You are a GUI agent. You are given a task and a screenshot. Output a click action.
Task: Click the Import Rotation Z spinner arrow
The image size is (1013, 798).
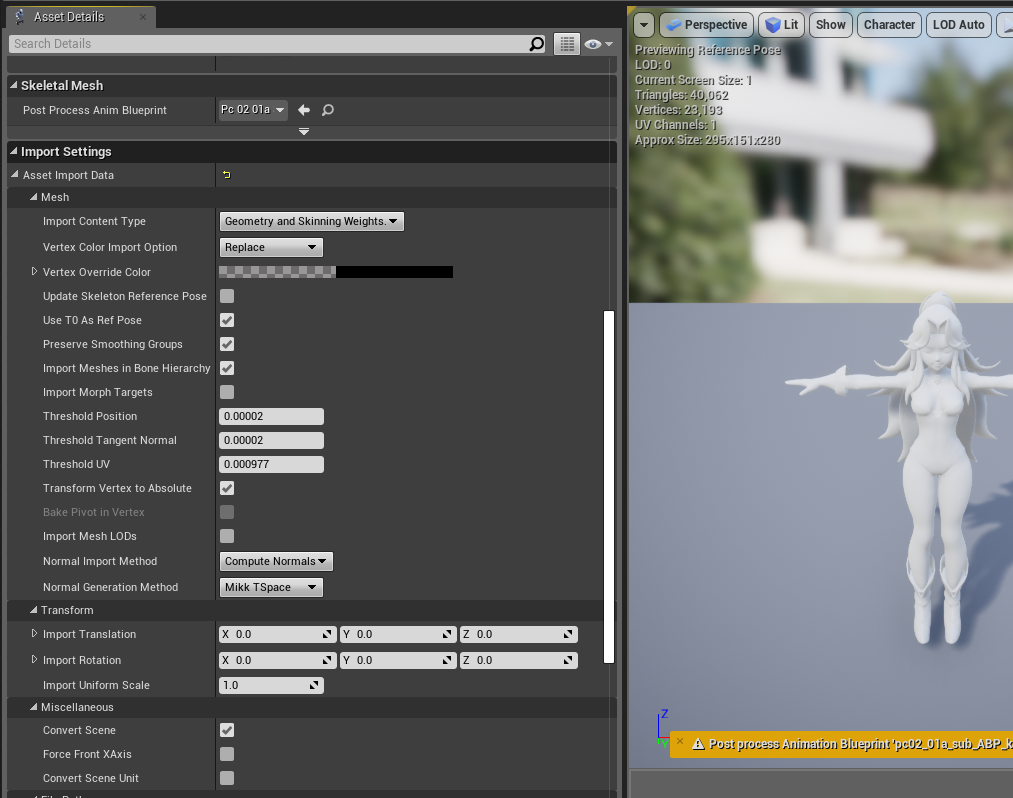pyautogui.click(x=568, y=660)
